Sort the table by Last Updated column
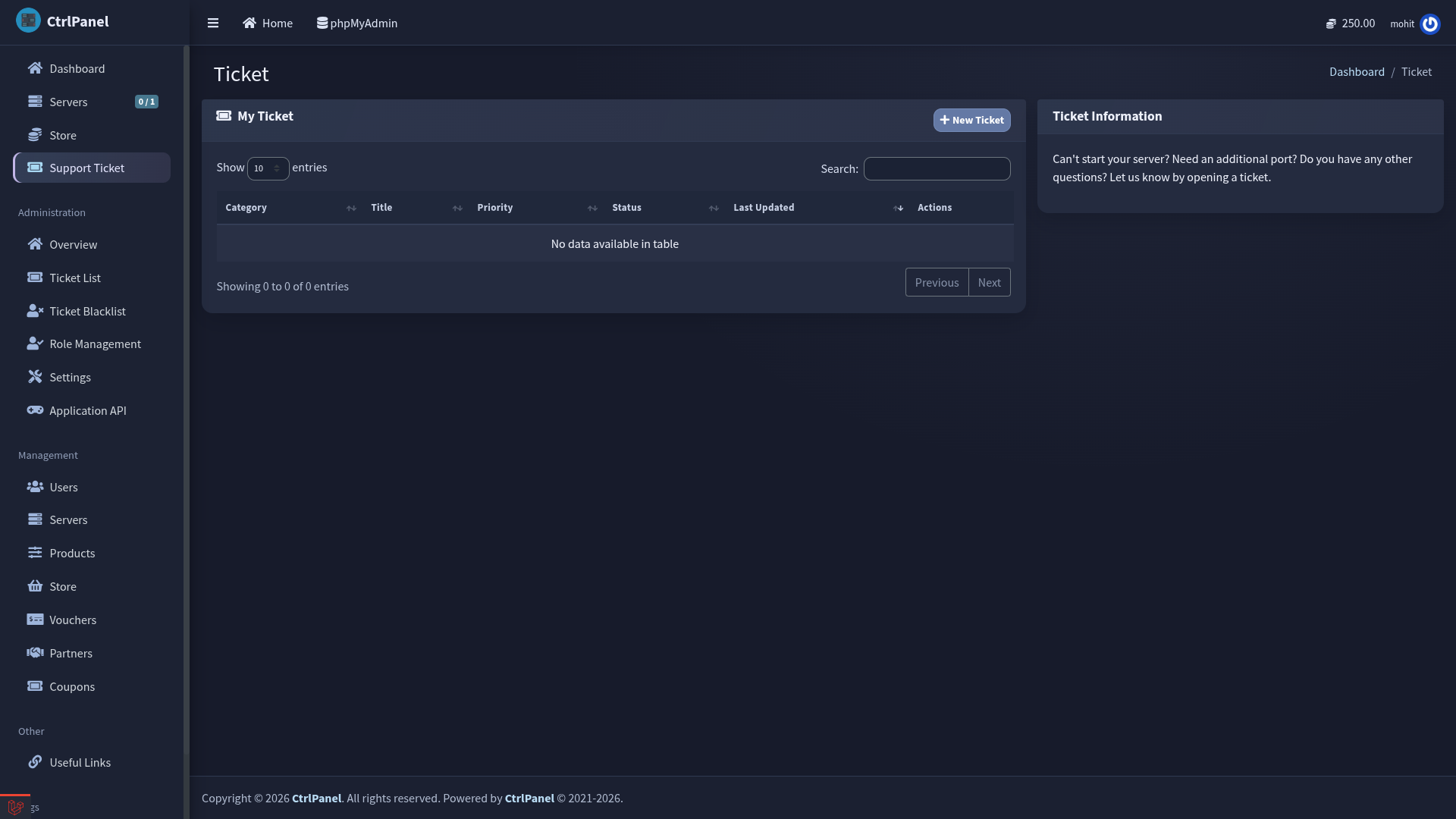The image size is (1456, 819). coord(817,208)
